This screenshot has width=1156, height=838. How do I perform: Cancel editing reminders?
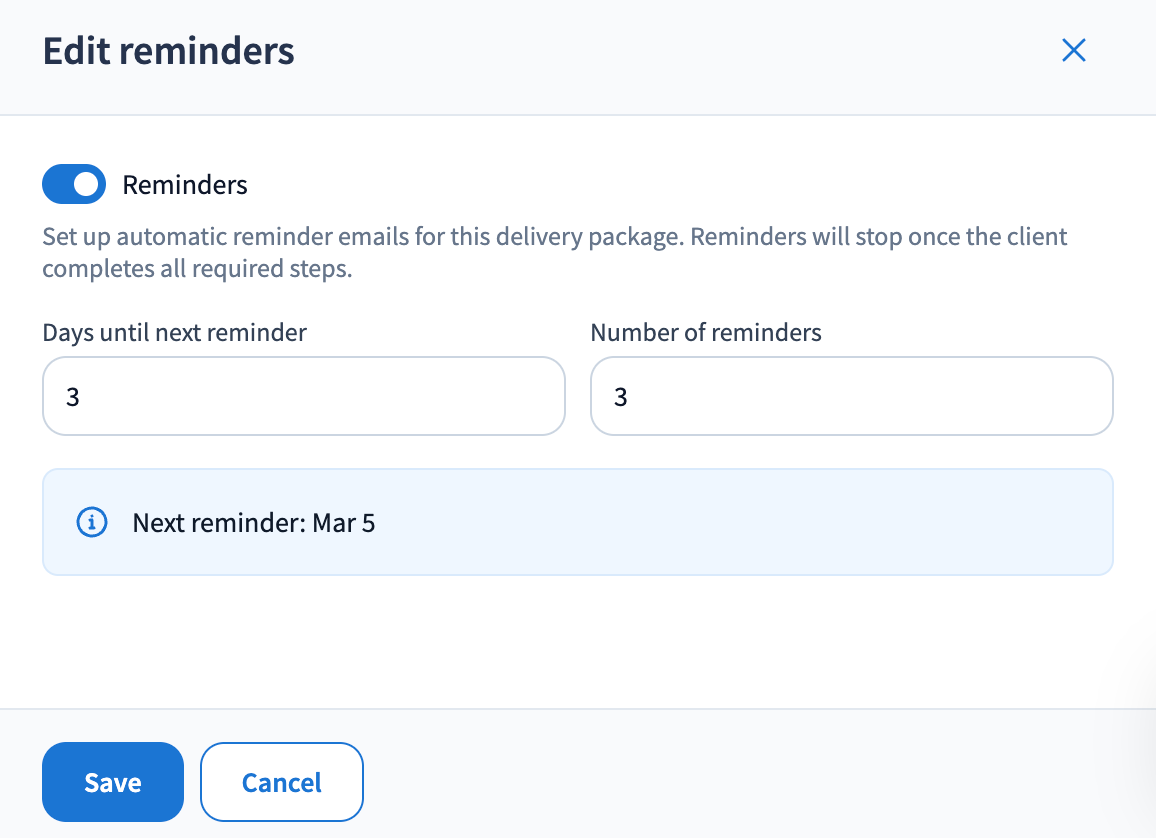coord(282,782)
